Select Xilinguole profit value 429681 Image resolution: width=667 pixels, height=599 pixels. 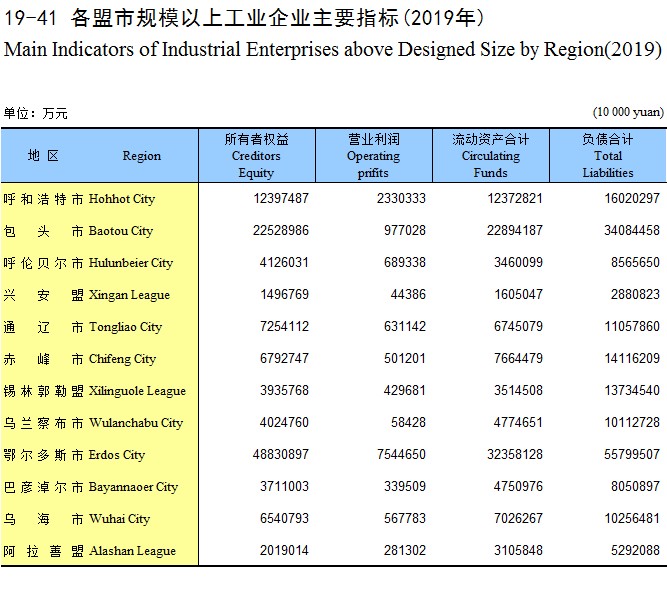click(405, 390)
